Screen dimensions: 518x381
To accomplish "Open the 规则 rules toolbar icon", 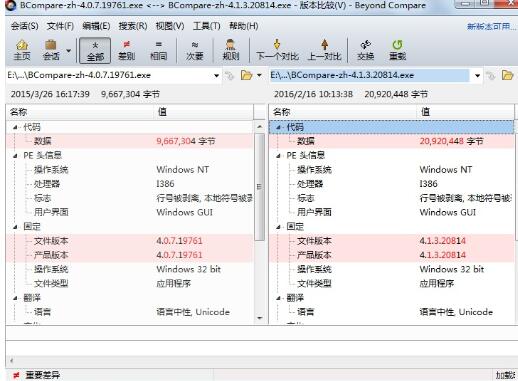I will tap(231, 50).
